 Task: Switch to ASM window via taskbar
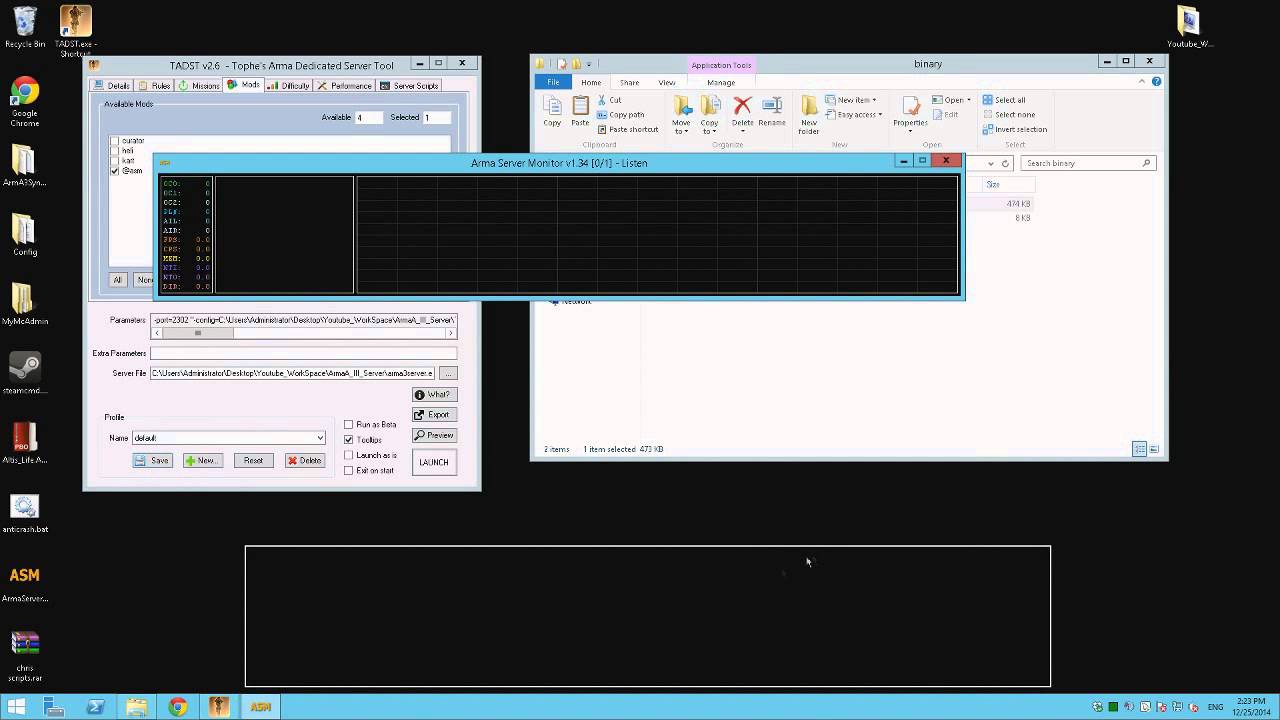[260, 706]
